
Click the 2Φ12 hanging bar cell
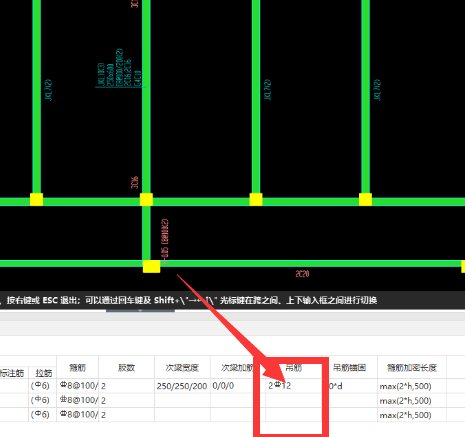[293, 386]
